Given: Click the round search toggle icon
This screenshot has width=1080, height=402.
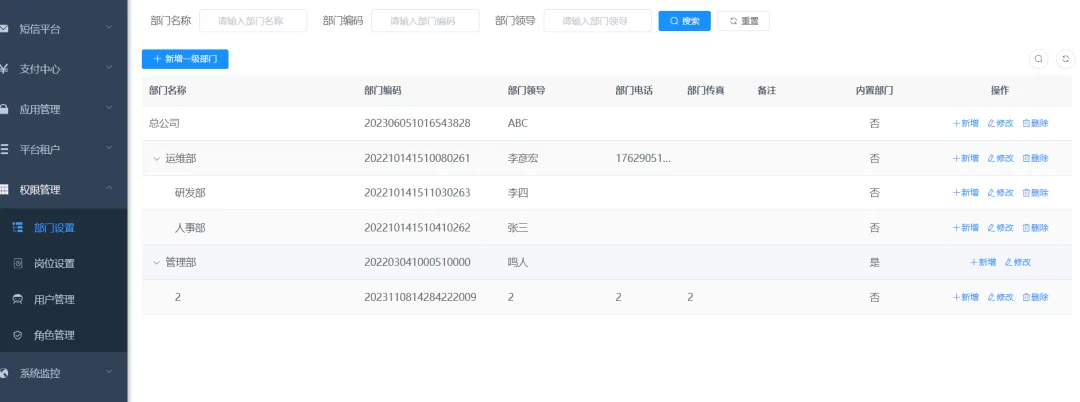Looking at the screenshot, I should click(x=1039, y=59).
